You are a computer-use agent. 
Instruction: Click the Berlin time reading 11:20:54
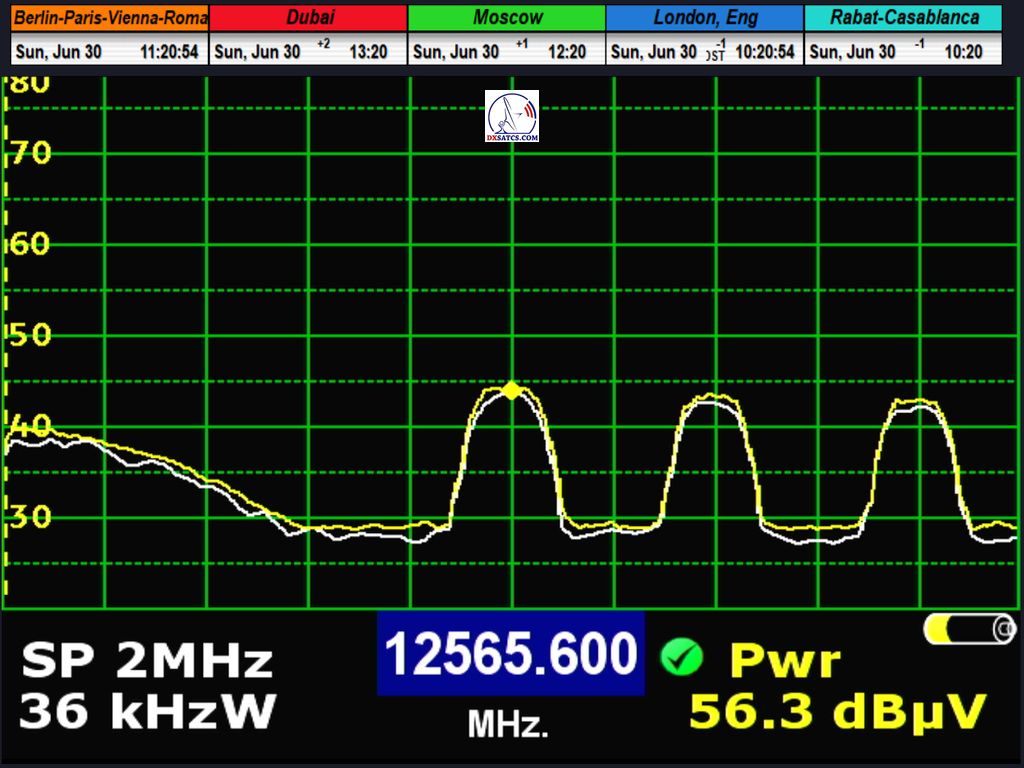coord(169,52)
